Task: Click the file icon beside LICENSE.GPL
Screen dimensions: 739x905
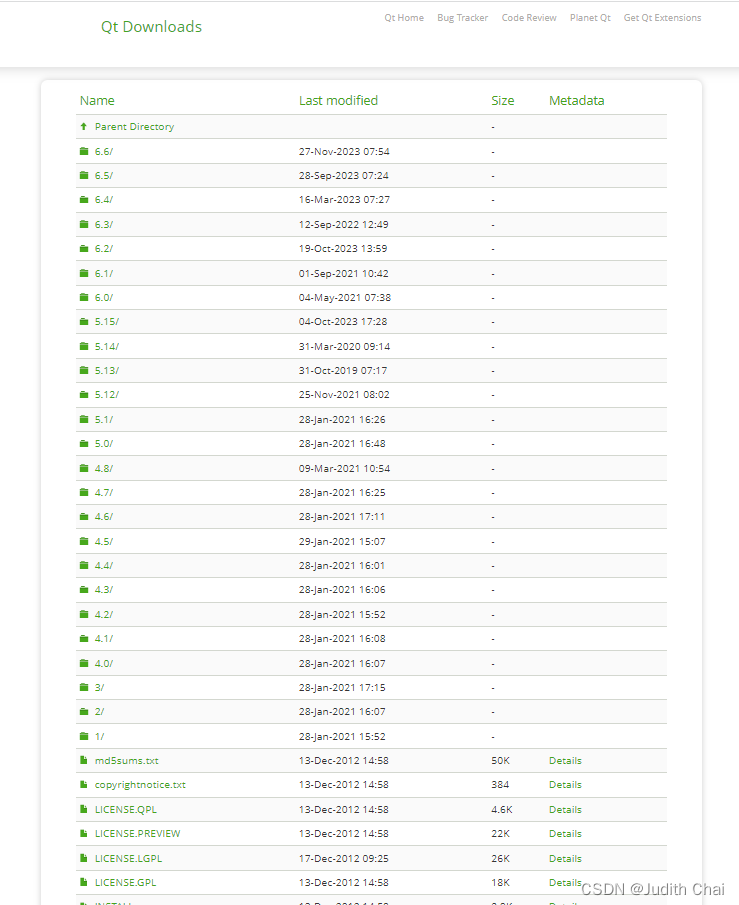Action: tap(84, 882)
